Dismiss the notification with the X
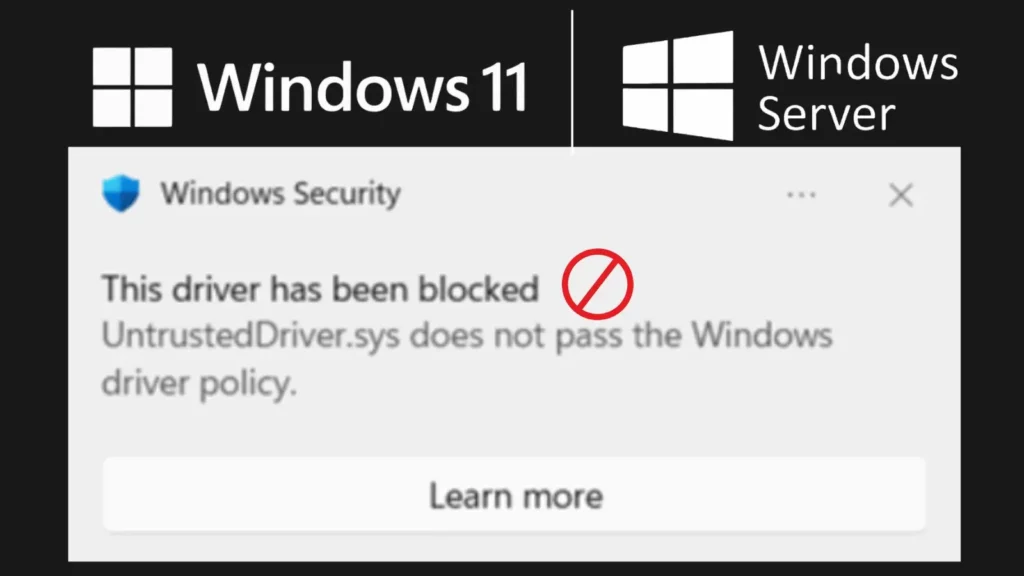Image resolution: width=1024 pixels, height=576 pixels. coord(901,196)
